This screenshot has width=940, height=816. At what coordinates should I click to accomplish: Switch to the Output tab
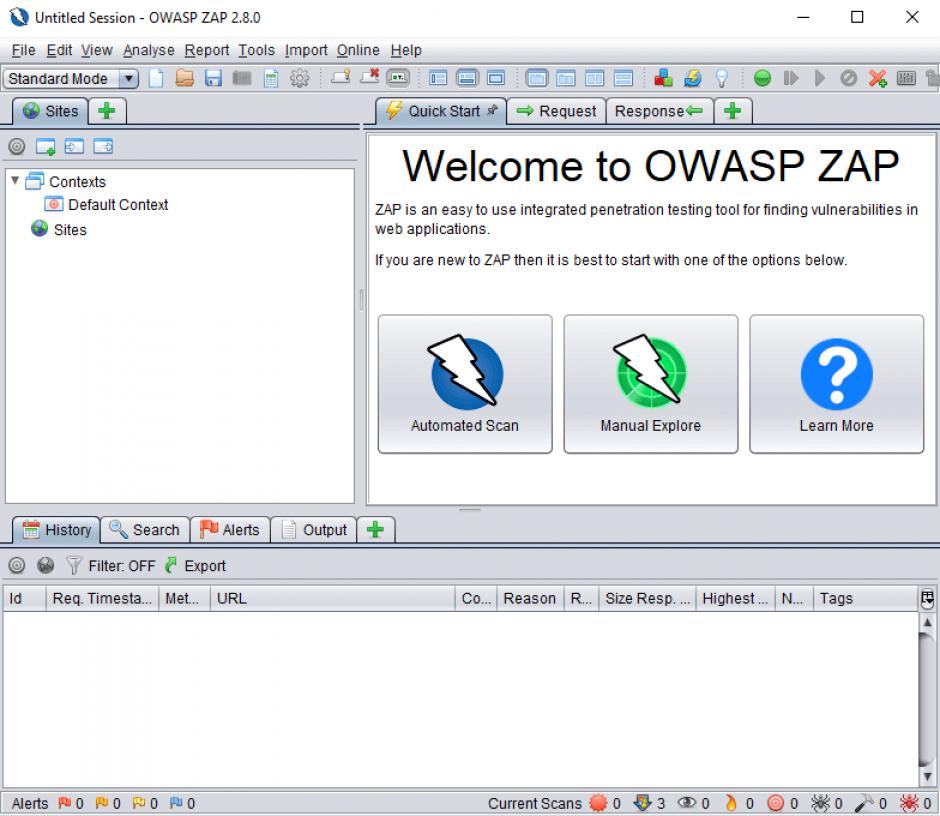coord(314,530)
